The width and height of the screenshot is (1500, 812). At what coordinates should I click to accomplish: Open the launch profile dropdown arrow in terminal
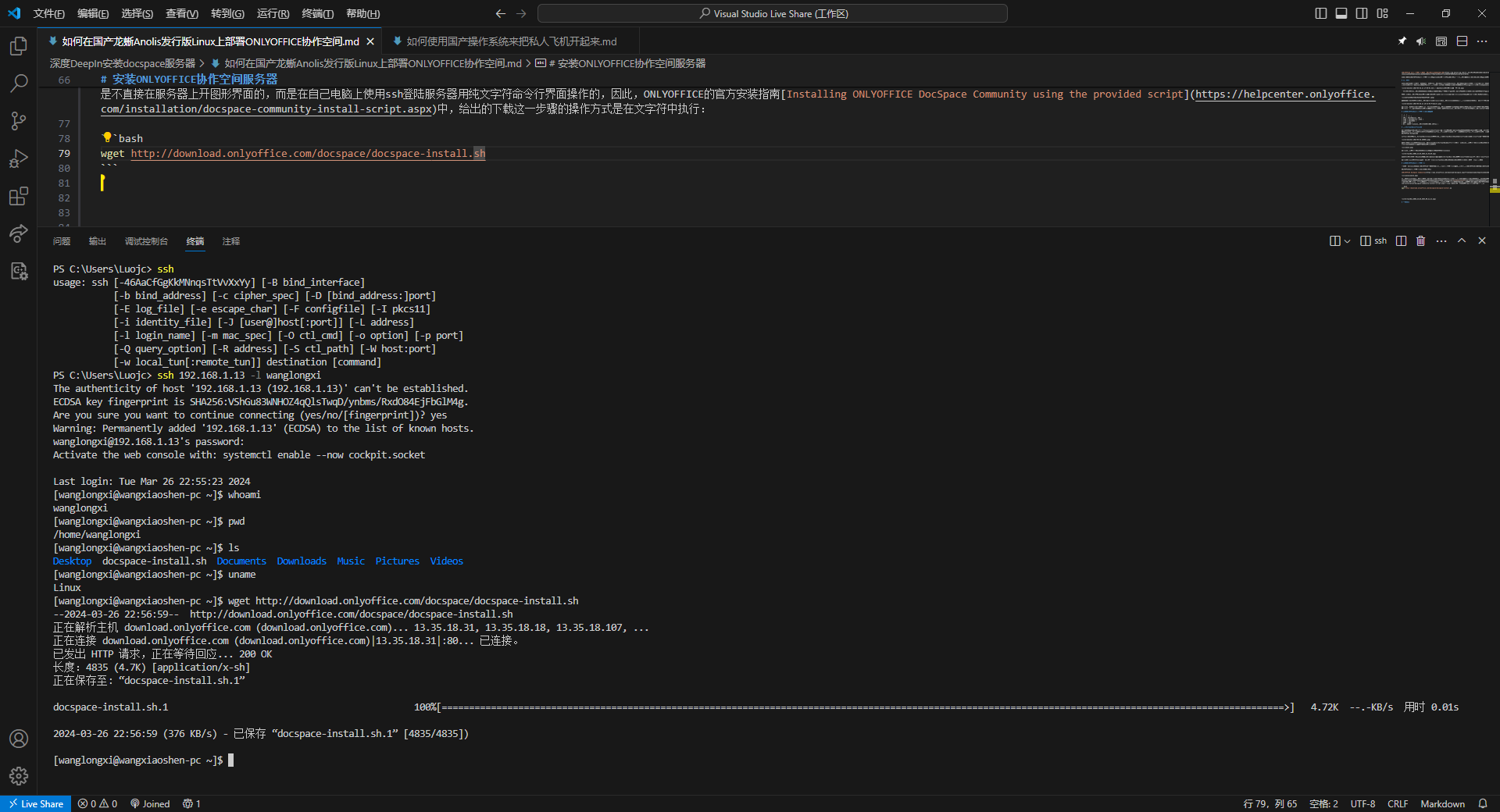[x=1347, y=241]
